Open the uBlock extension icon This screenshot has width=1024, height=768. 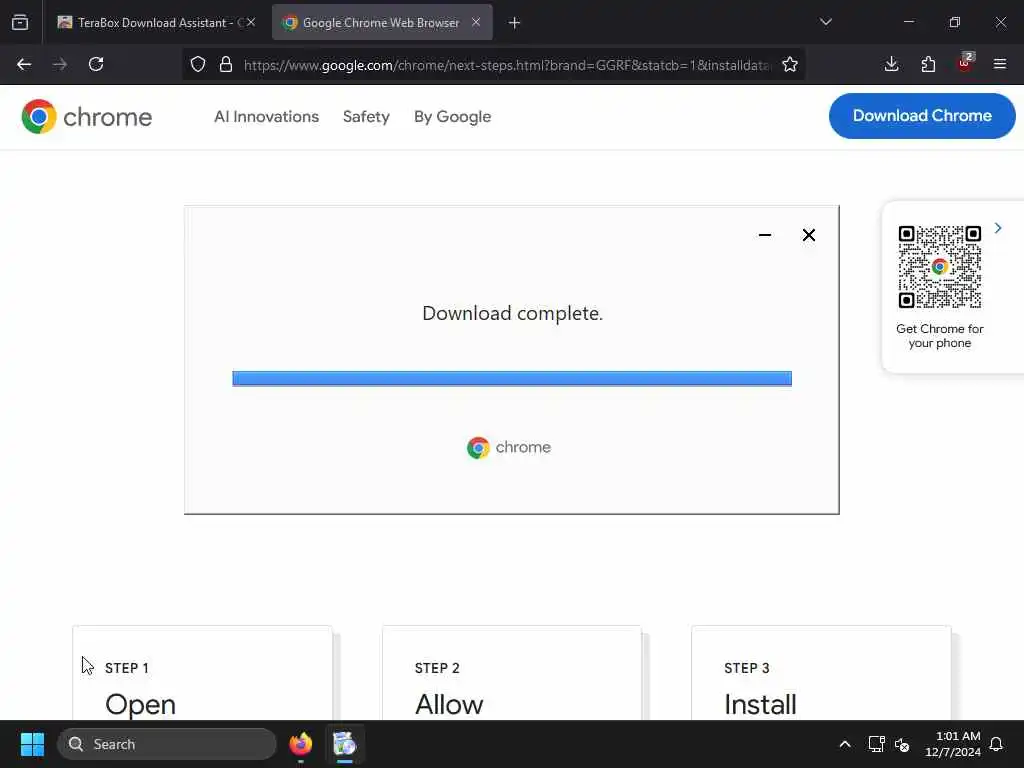pyautogui.click(x=965, y=63)
